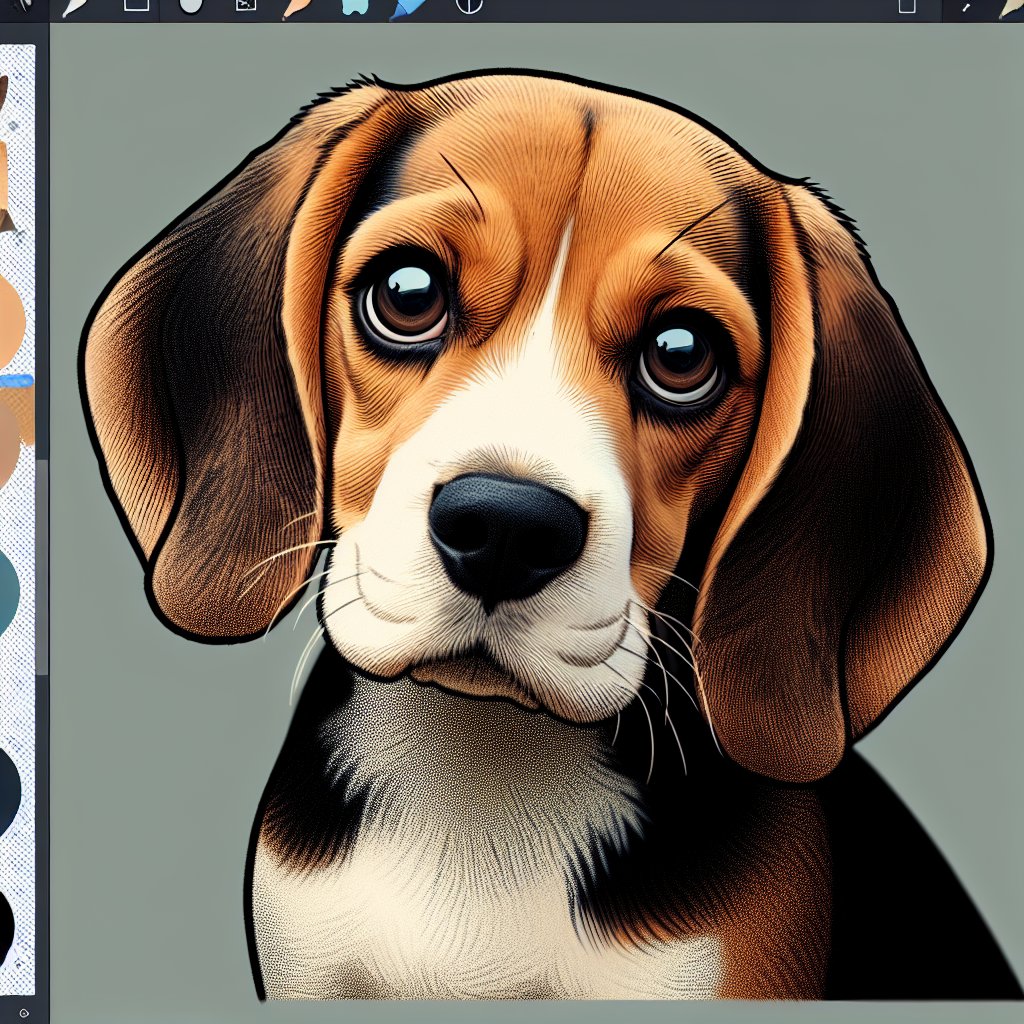Image resolution: width=1024 pixels, height=1024 pixels.
Task: Select the gray ellipse shape tool
Action: click(x=191, y=6)
